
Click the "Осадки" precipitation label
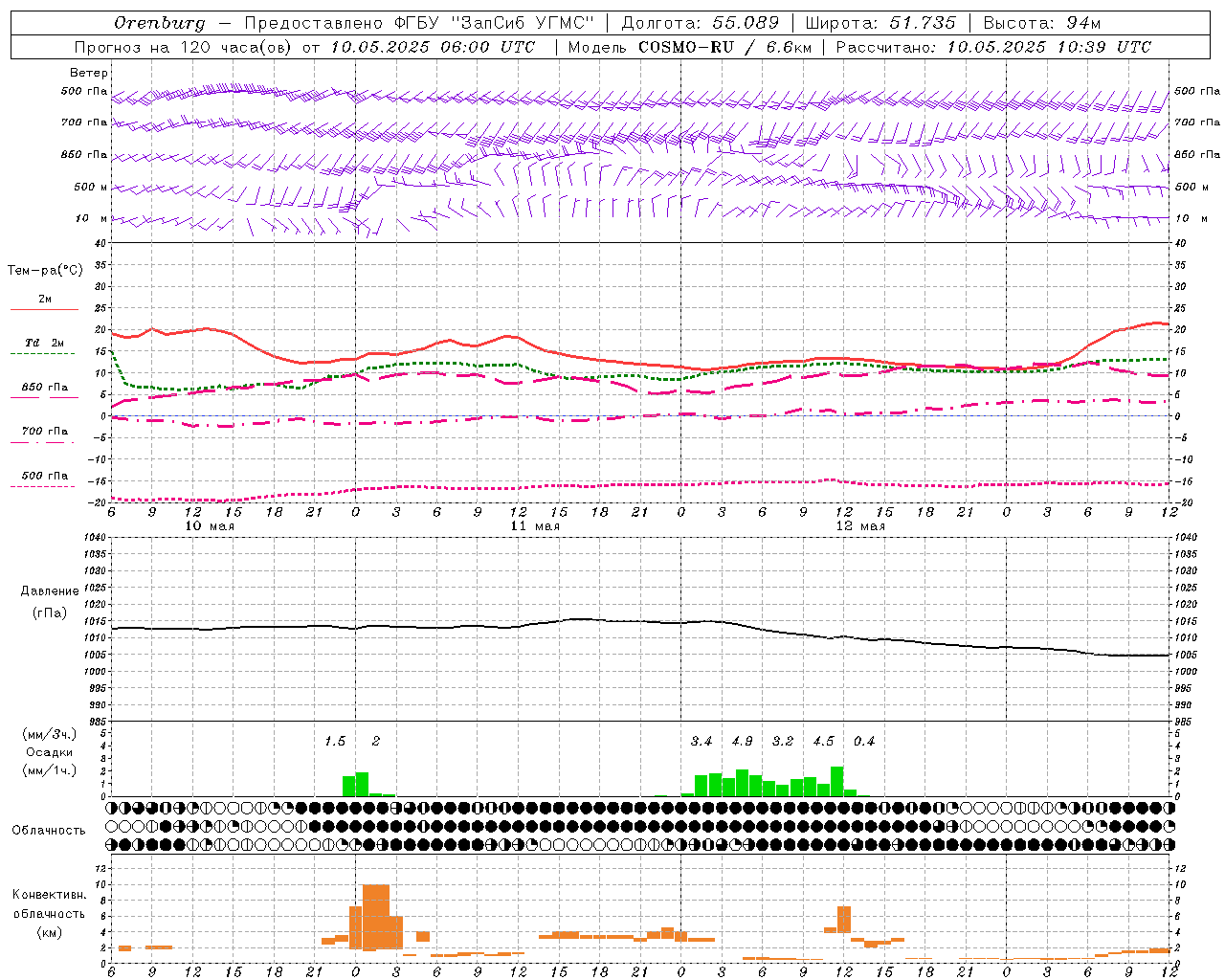50,752
